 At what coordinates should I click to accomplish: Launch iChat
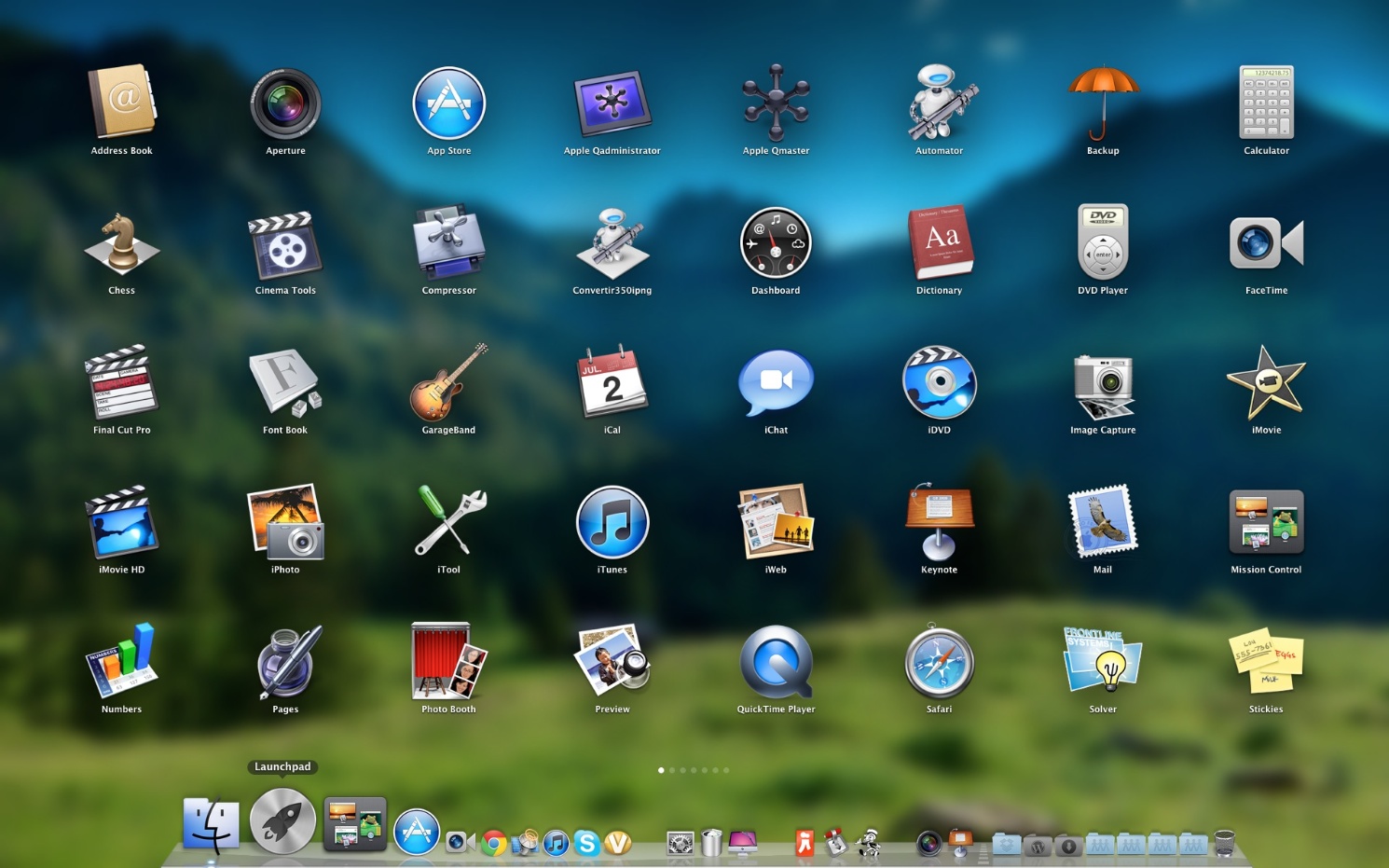pyautogui.click(x=776, y=383)
